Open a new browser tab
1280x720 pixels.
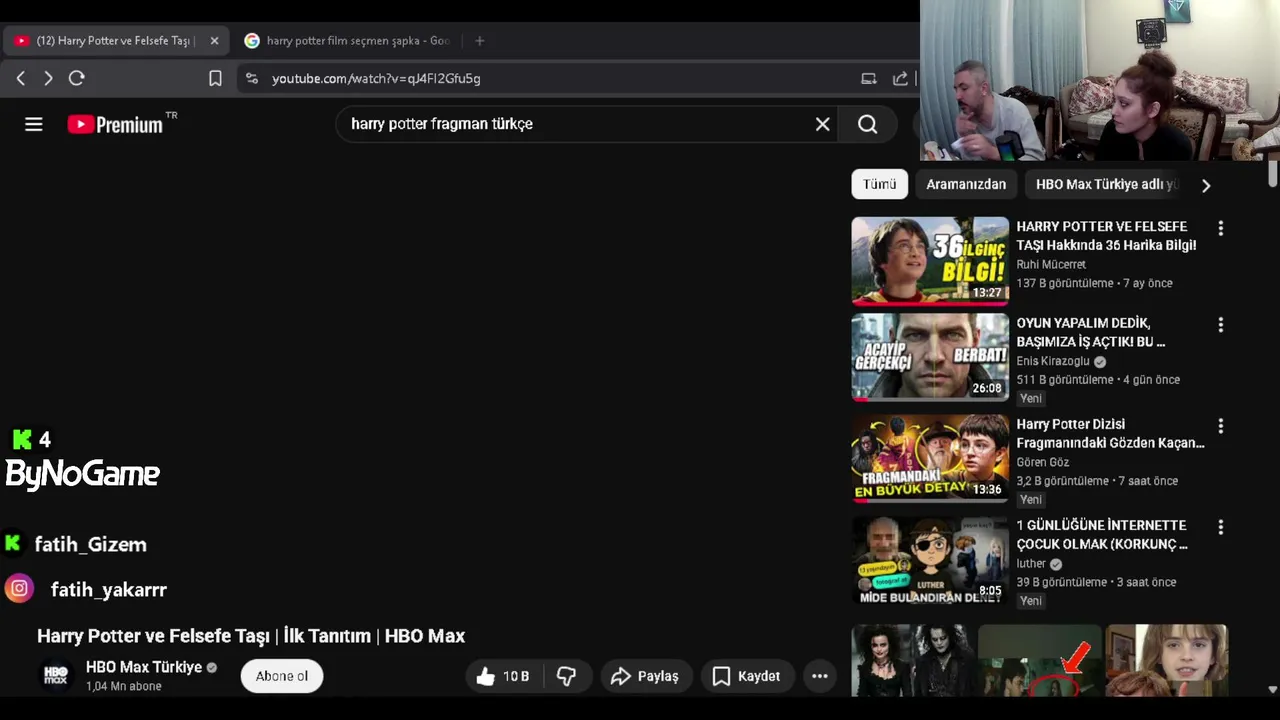click(480, 41)
